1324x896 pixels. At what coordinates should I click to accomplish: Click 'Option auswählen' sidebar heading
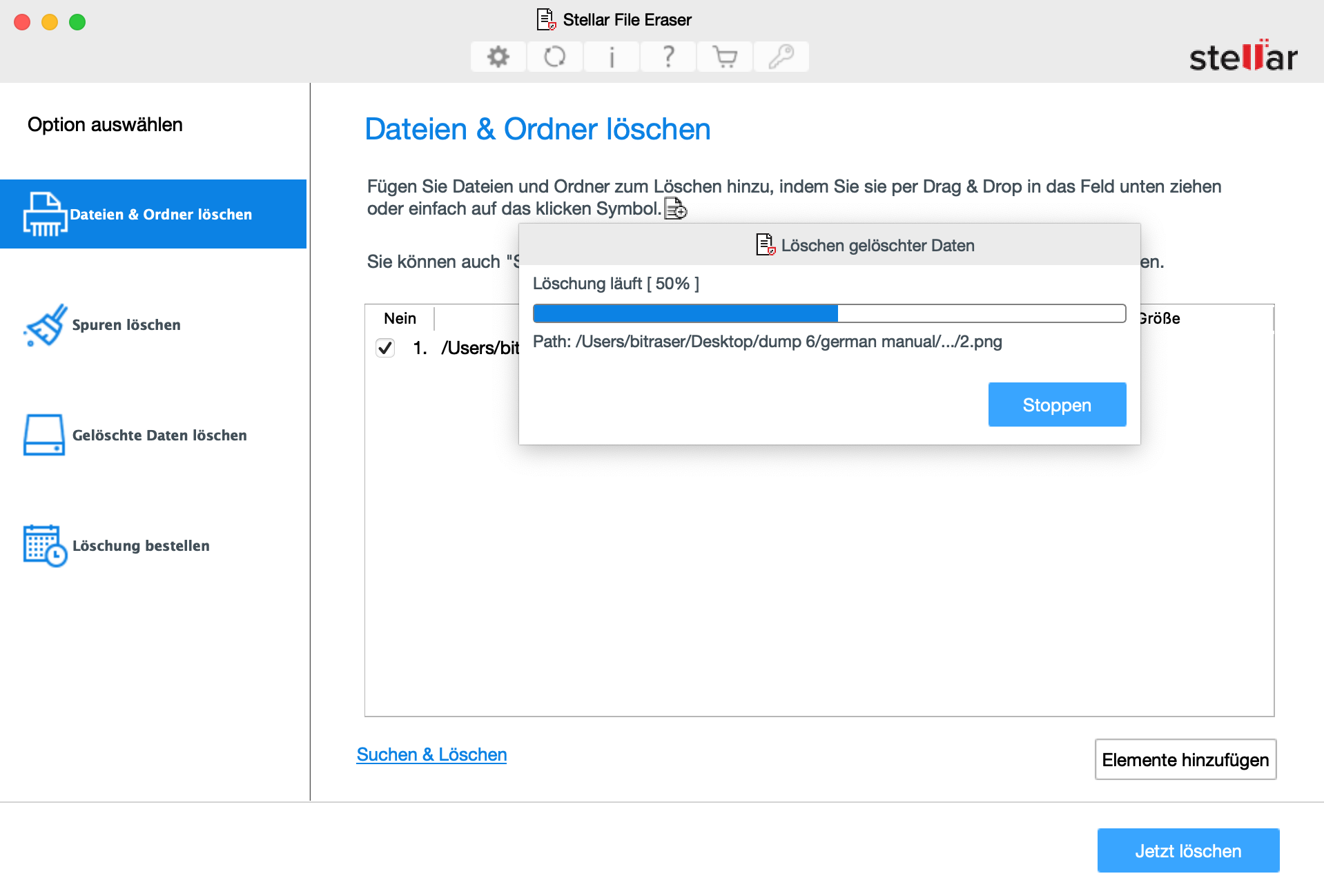coord(105,124)
